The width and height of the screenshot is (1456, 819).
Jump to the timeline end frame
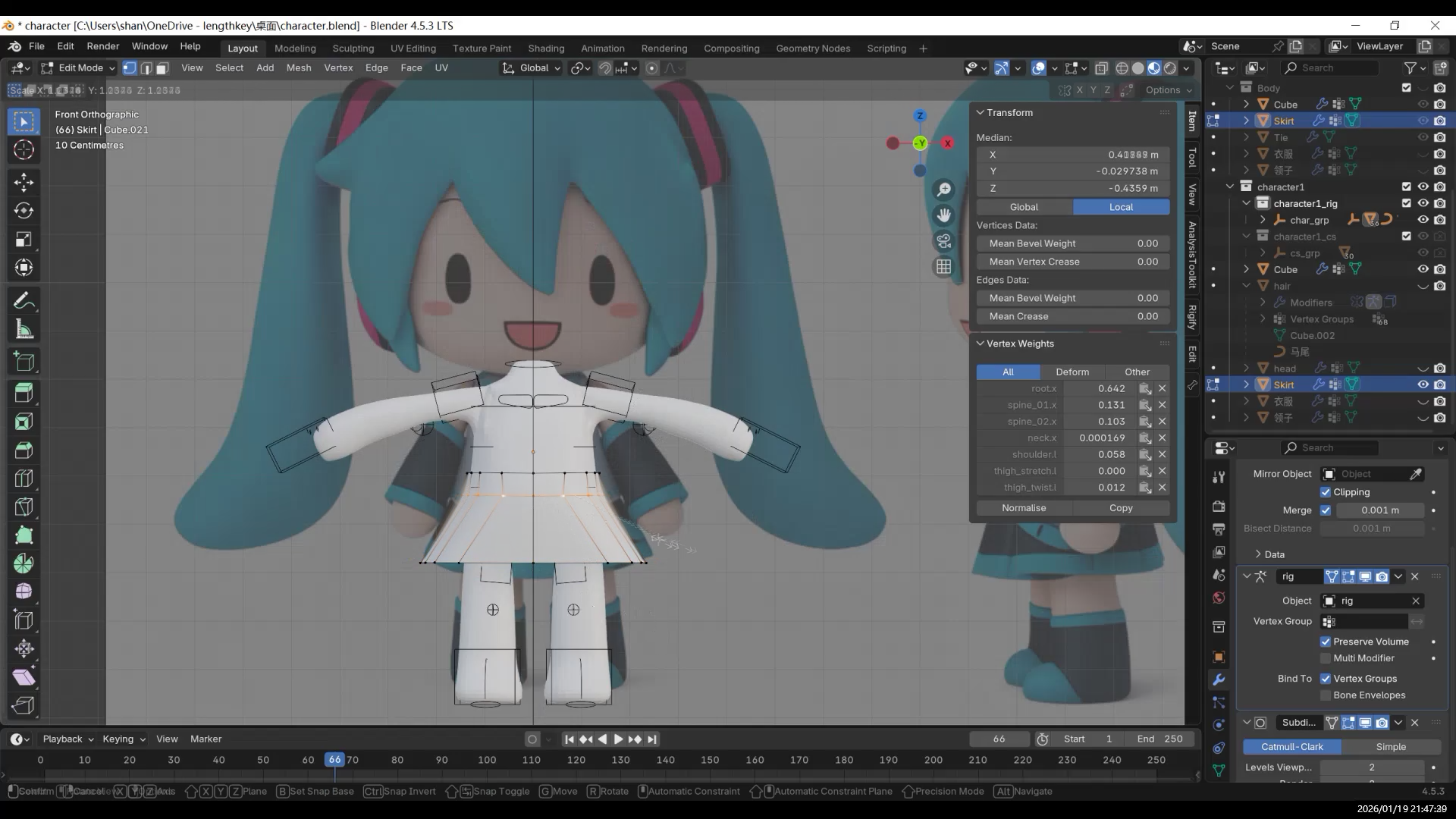[652, 739]
